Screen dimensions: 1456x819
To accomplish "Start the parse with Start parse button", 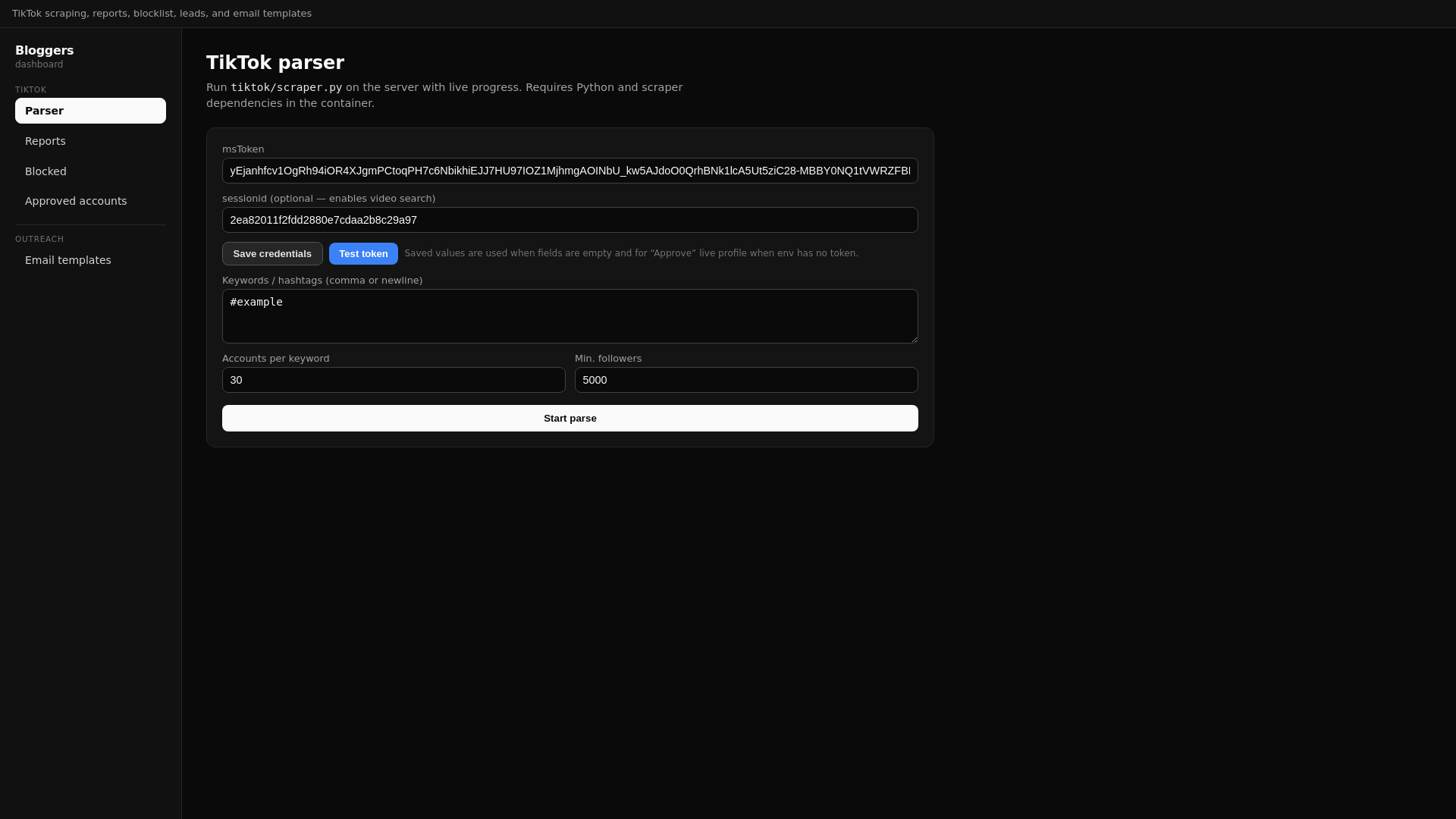I will coord(570,418).
